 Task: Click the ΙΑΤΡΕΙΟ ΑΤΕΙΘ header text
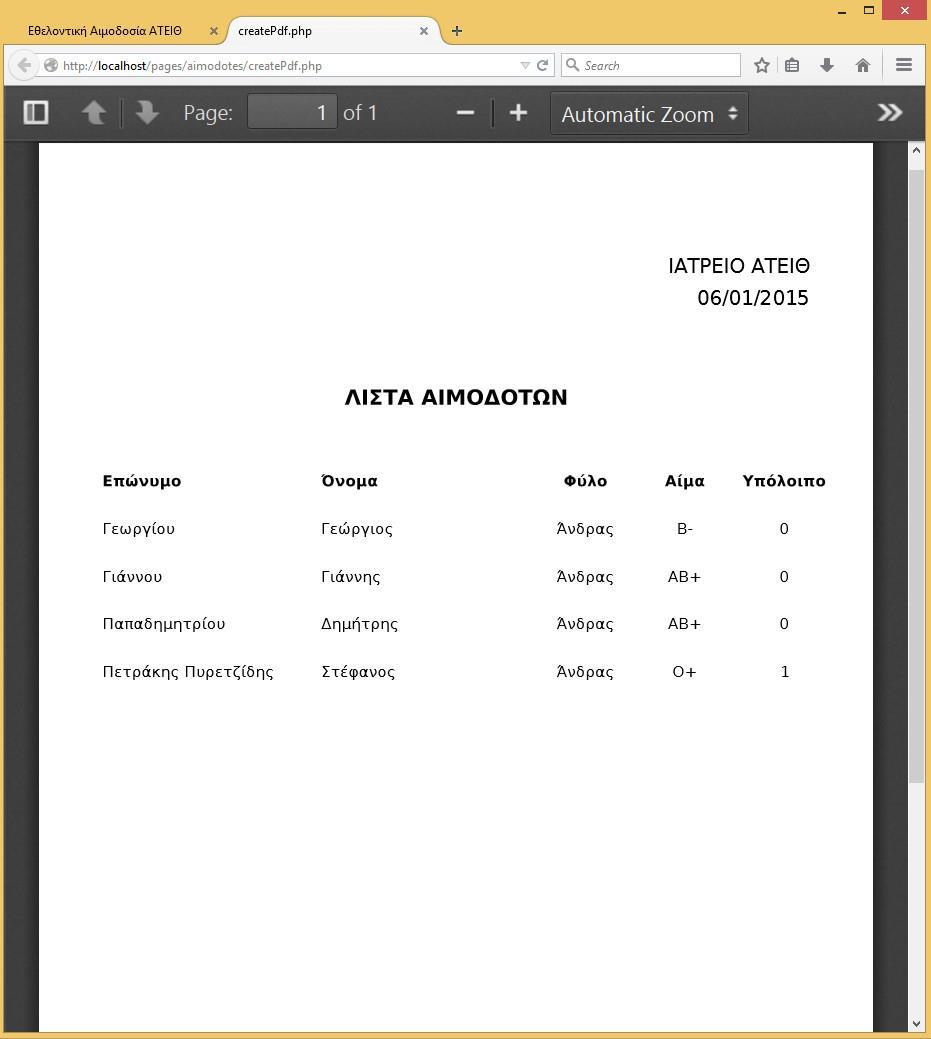[x=739, y=266]
